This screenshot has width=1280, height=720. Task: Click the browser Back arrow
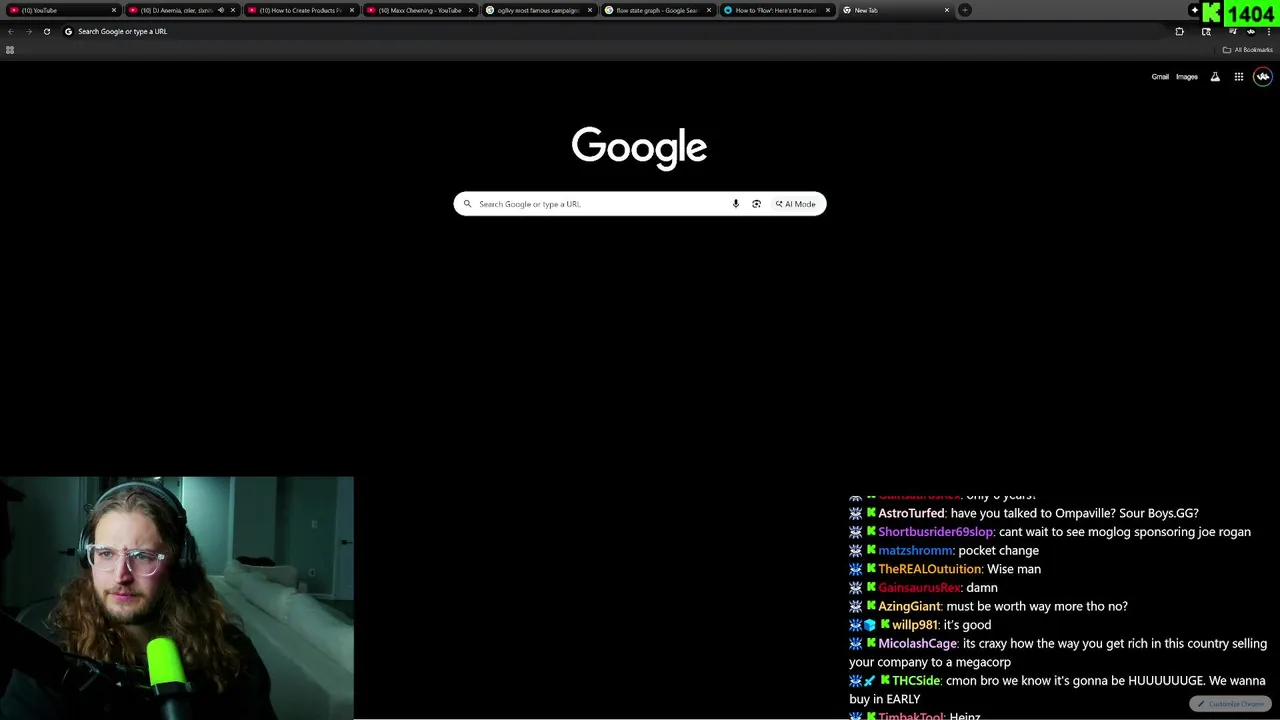pos(11,31)
